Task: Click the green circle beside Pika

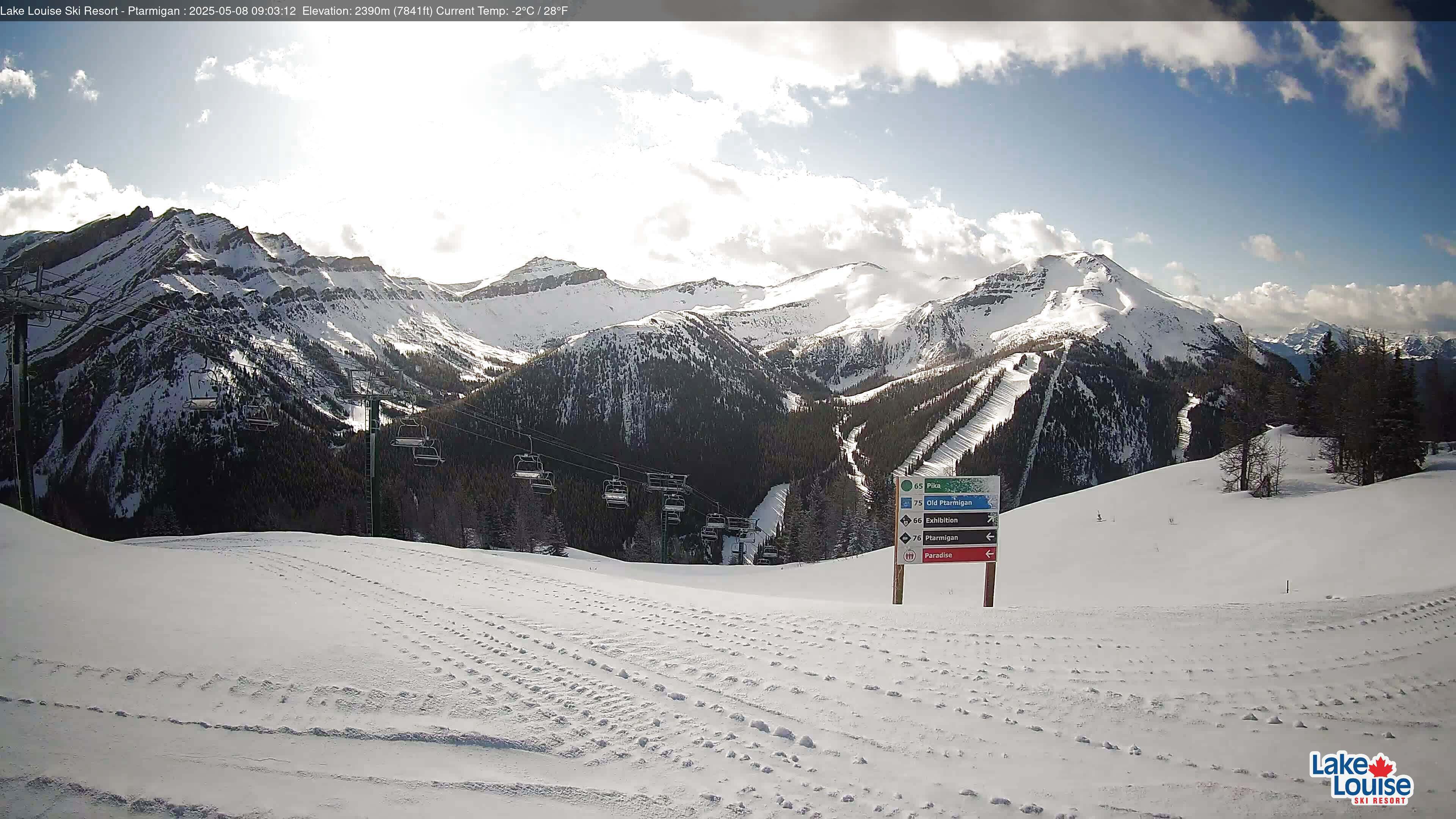Action: 907,485
